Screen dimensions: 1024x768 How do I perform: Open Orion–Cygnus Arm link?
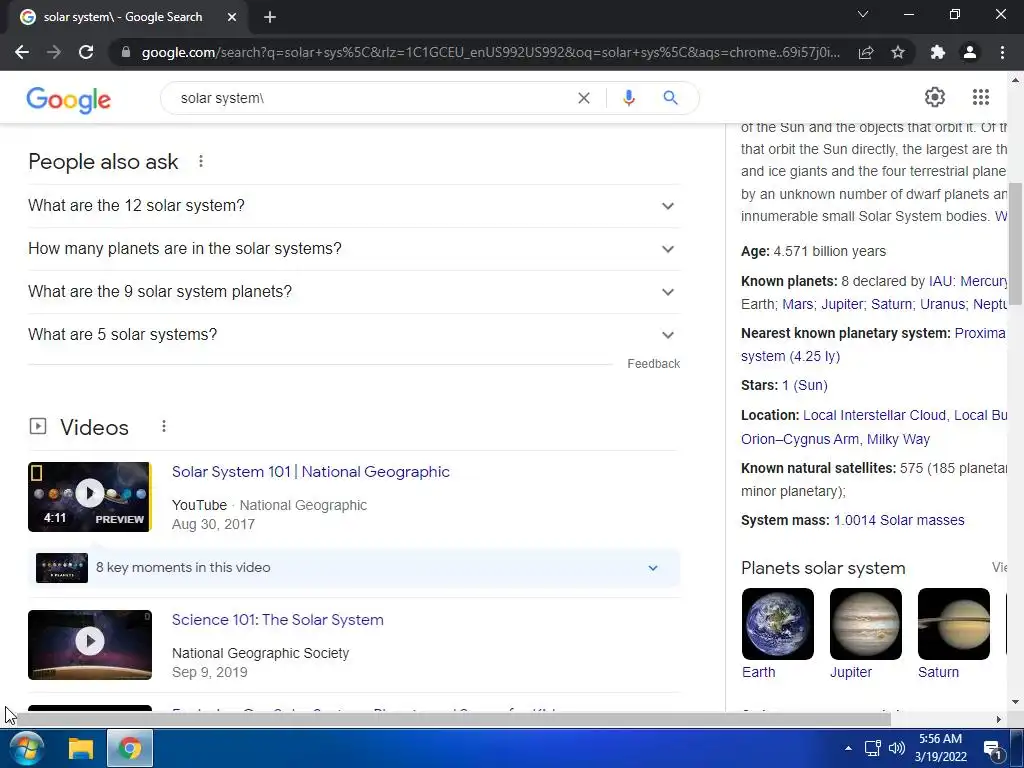pos(800,440)
